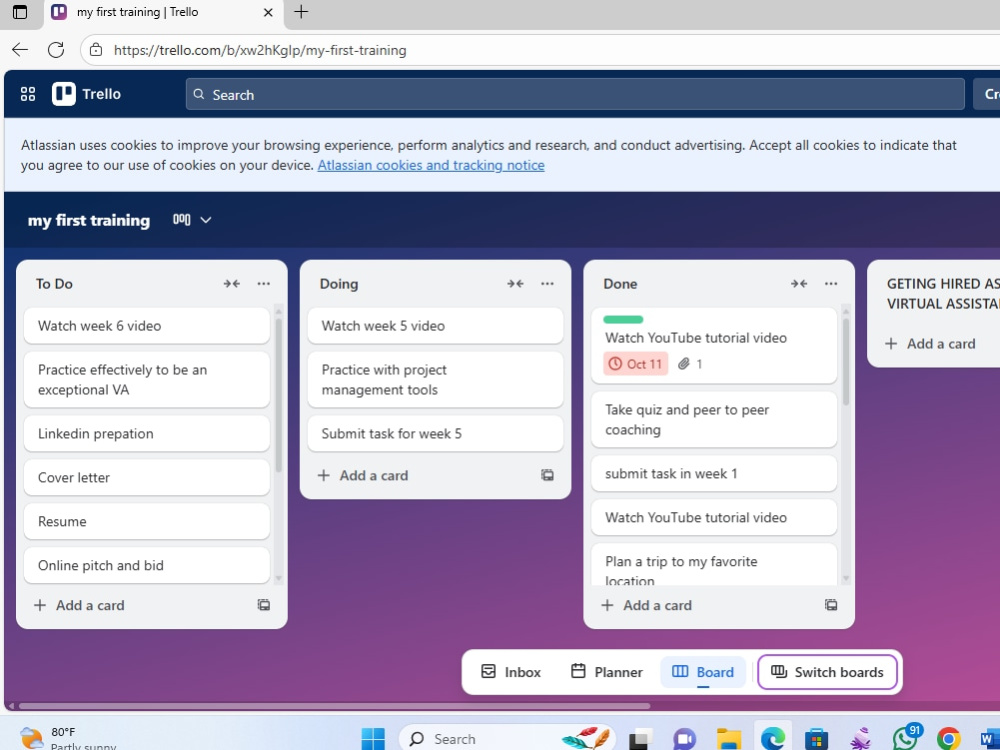Open Plan a trip to my favorite location card
Image resolution: width=1000 pixels, height=750 pixels.
714,565
